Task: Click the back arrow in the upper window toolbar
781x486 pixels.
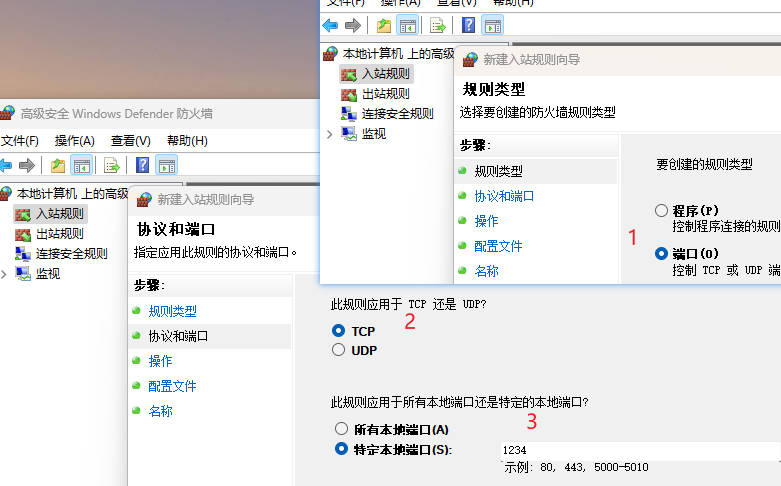Action: coord(330,25)
